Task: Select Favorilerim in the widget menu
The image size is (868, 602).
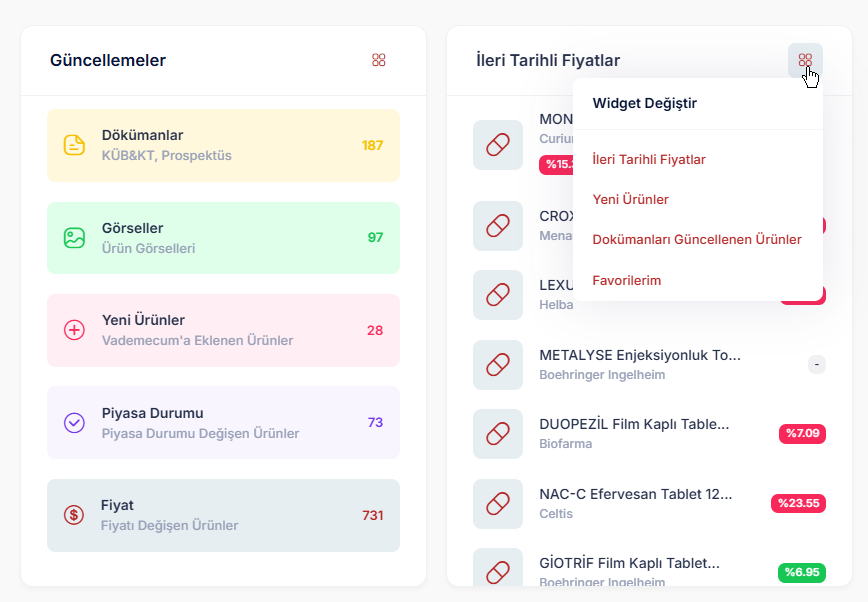Action: coord(627,280)
